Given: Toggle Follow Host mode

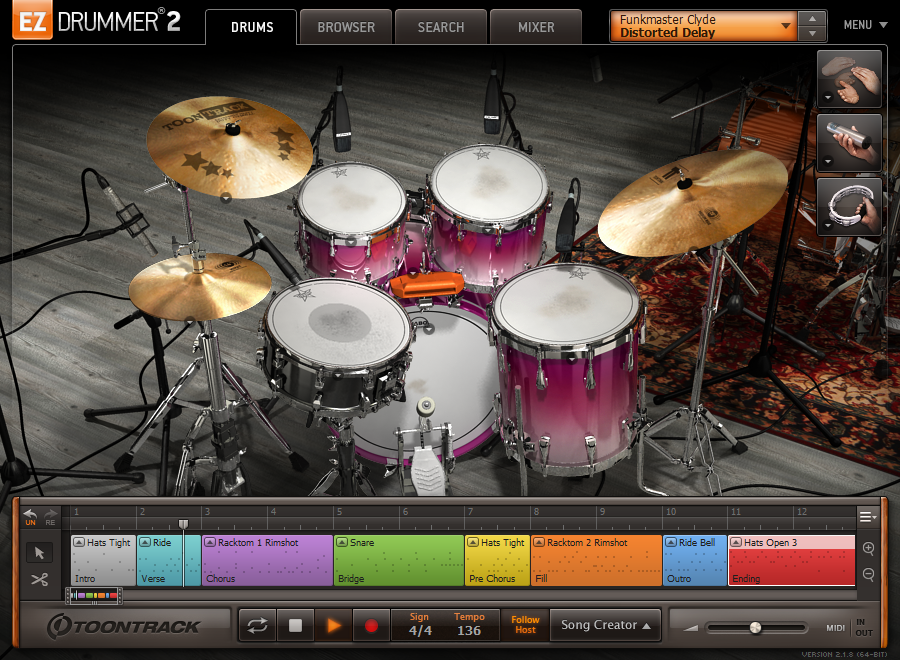Looking at the screenshot, I should point(525,625).
